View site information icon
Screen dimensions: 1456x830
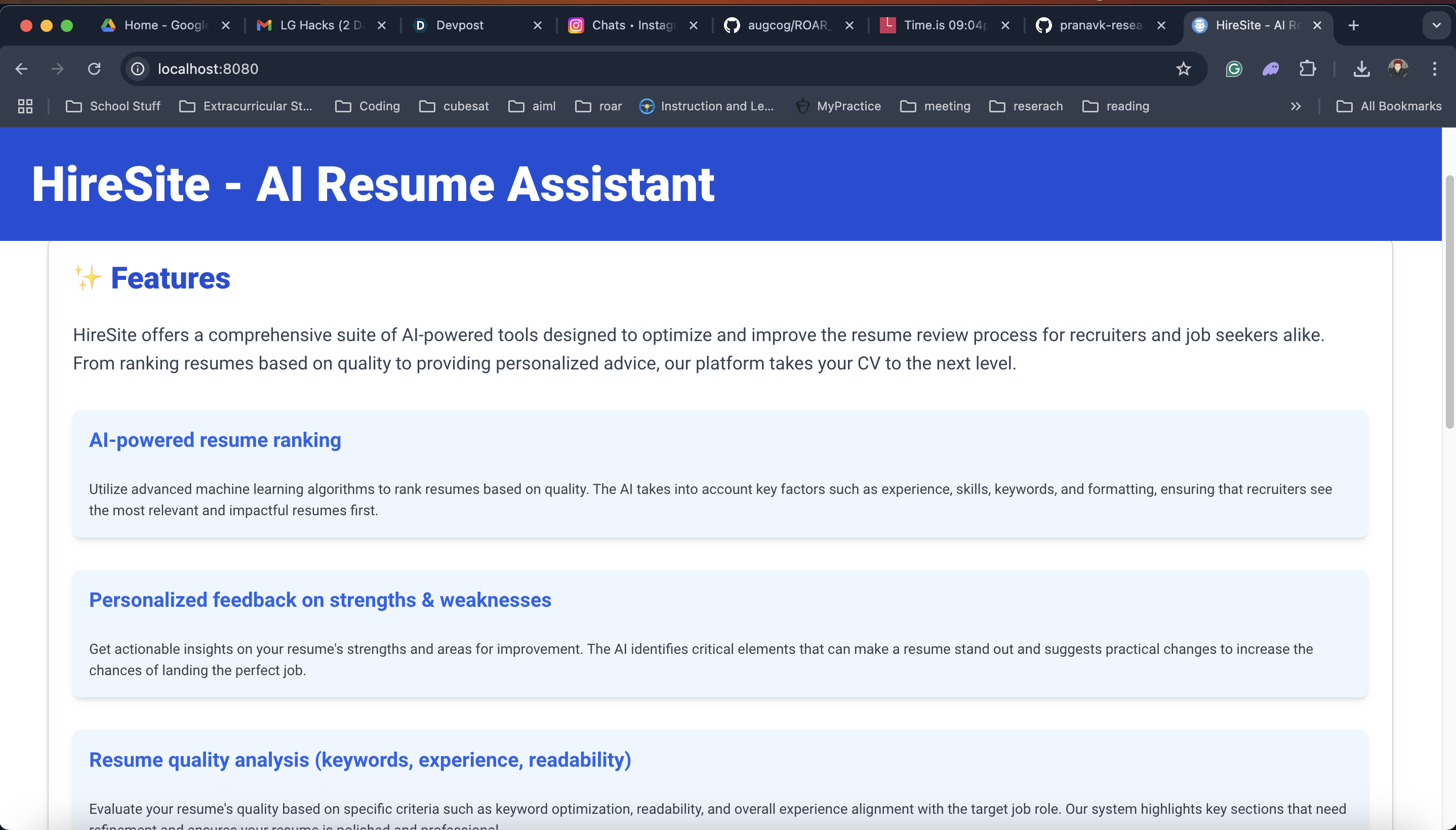click(138, 69)
